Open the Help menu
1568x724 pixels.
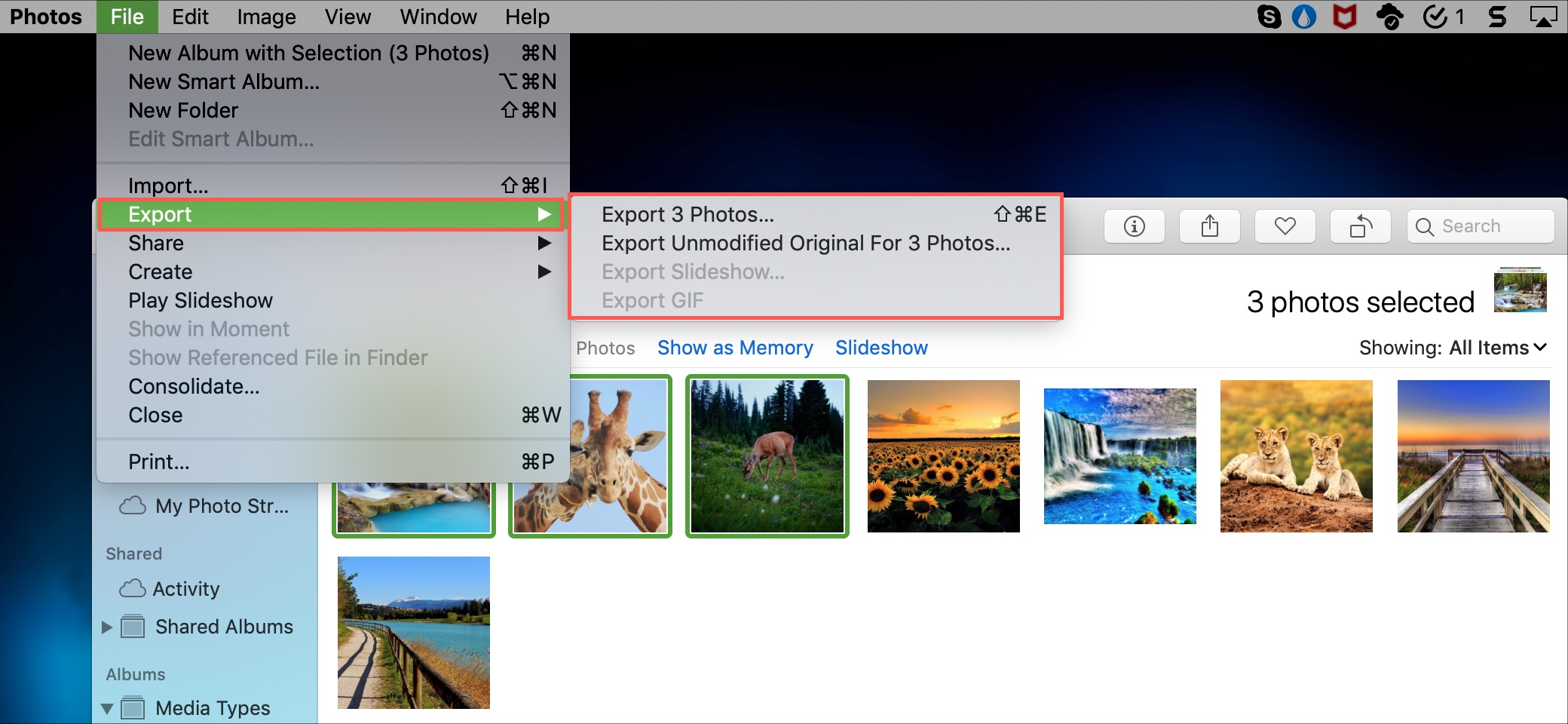click(x=527, y=17)
